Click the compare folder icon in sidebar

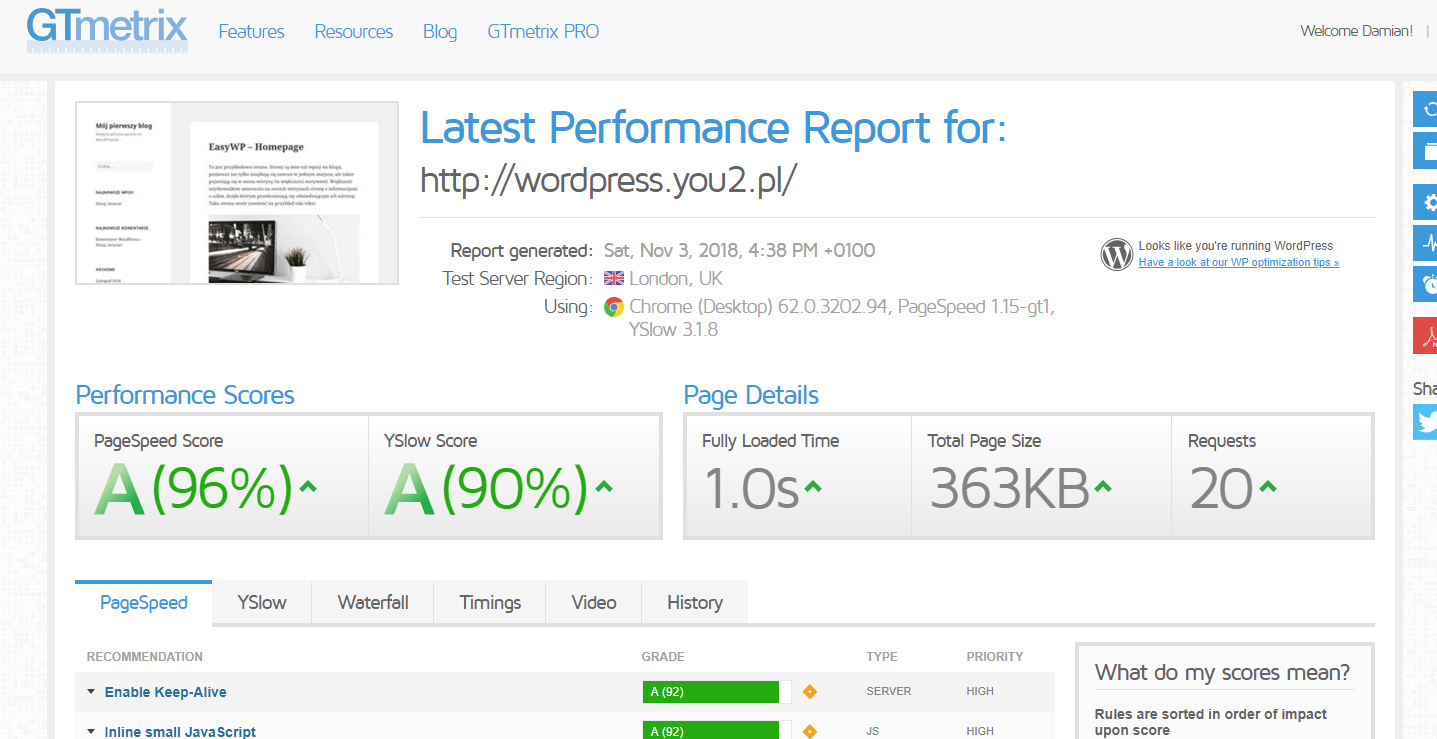tap(1425, 151)
